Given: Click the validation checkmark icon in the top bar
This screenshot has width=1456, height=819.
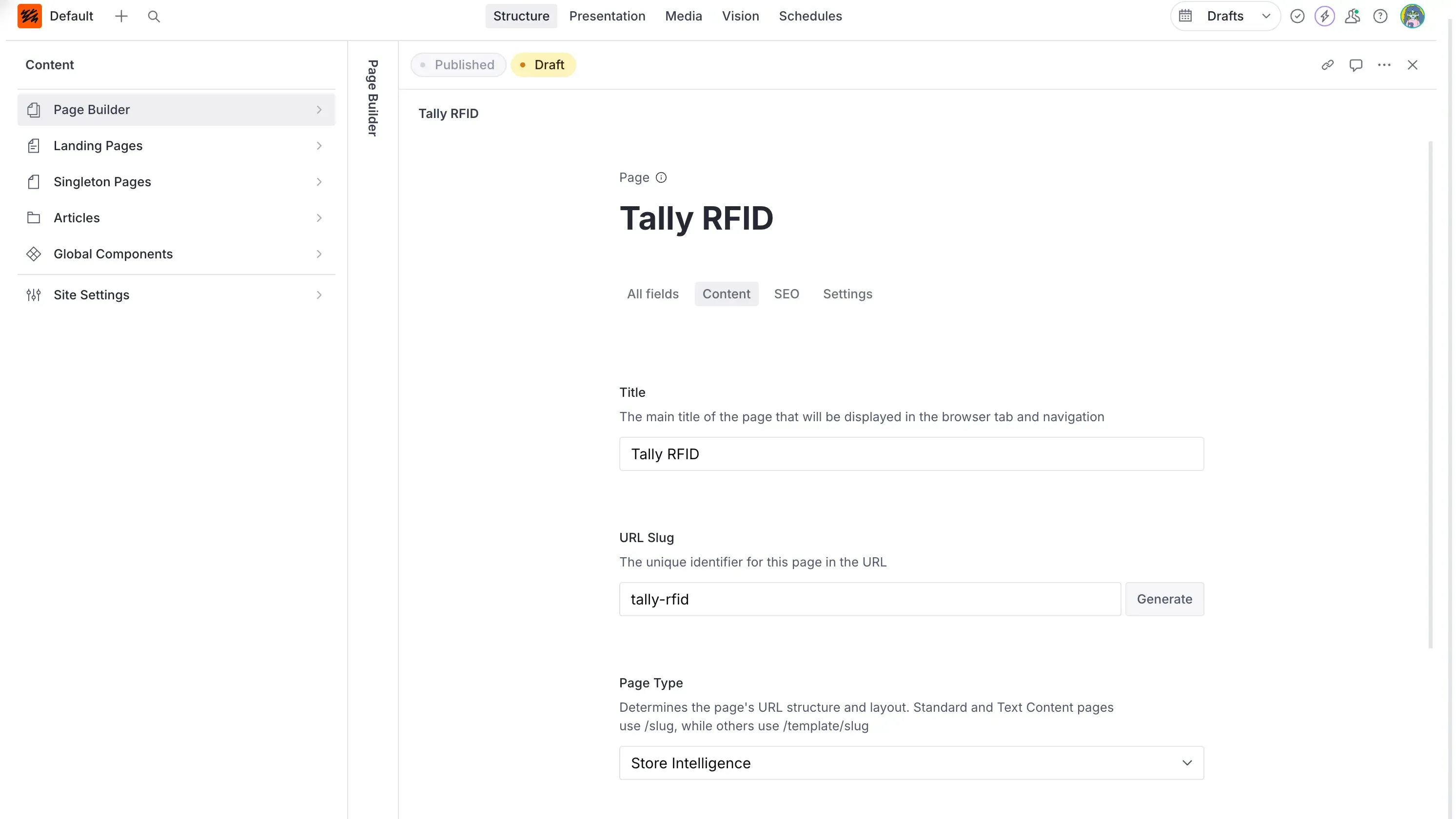Looking at the screenshot, I should click(1297, 16).
